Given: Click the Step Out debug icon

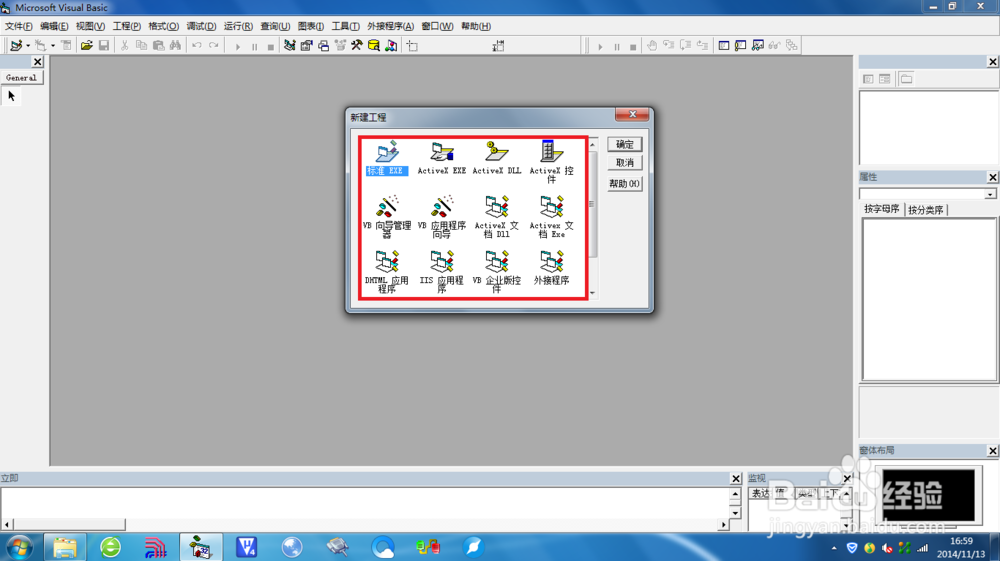Looking at the screenshot, I should point(702,45).
